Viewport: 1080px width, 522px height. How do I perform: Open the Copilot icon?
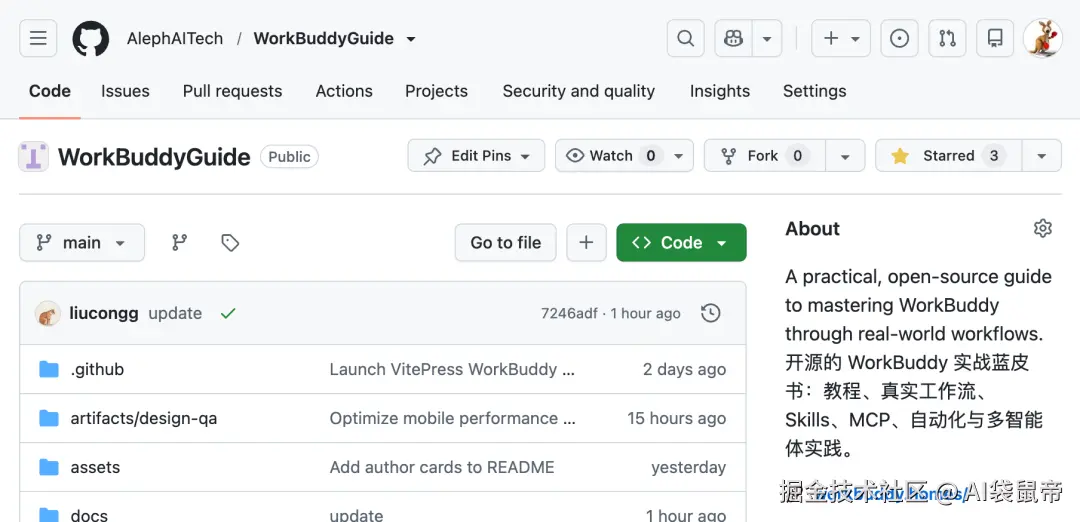734,39
